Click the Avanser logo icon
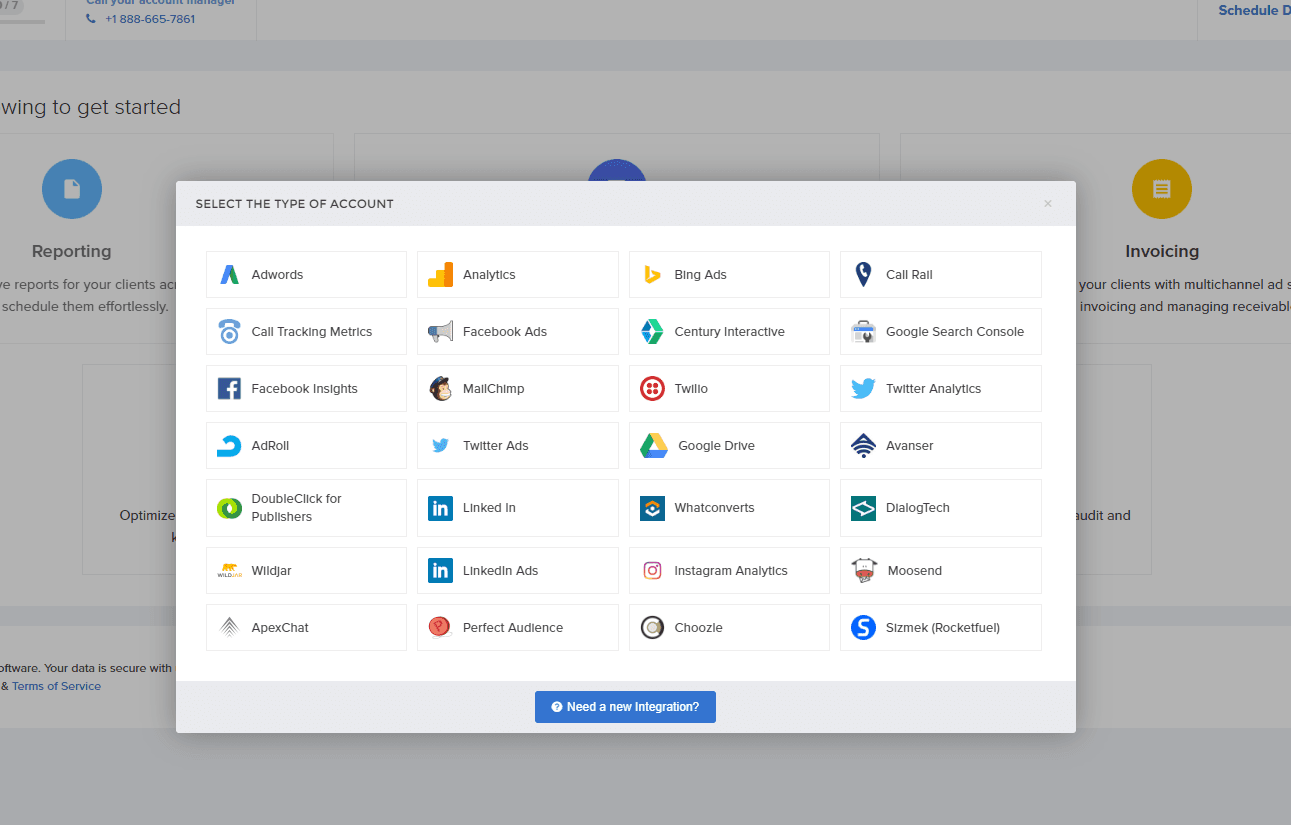The height and width of the screenshot is (825, 1291). tap(863, 446)
